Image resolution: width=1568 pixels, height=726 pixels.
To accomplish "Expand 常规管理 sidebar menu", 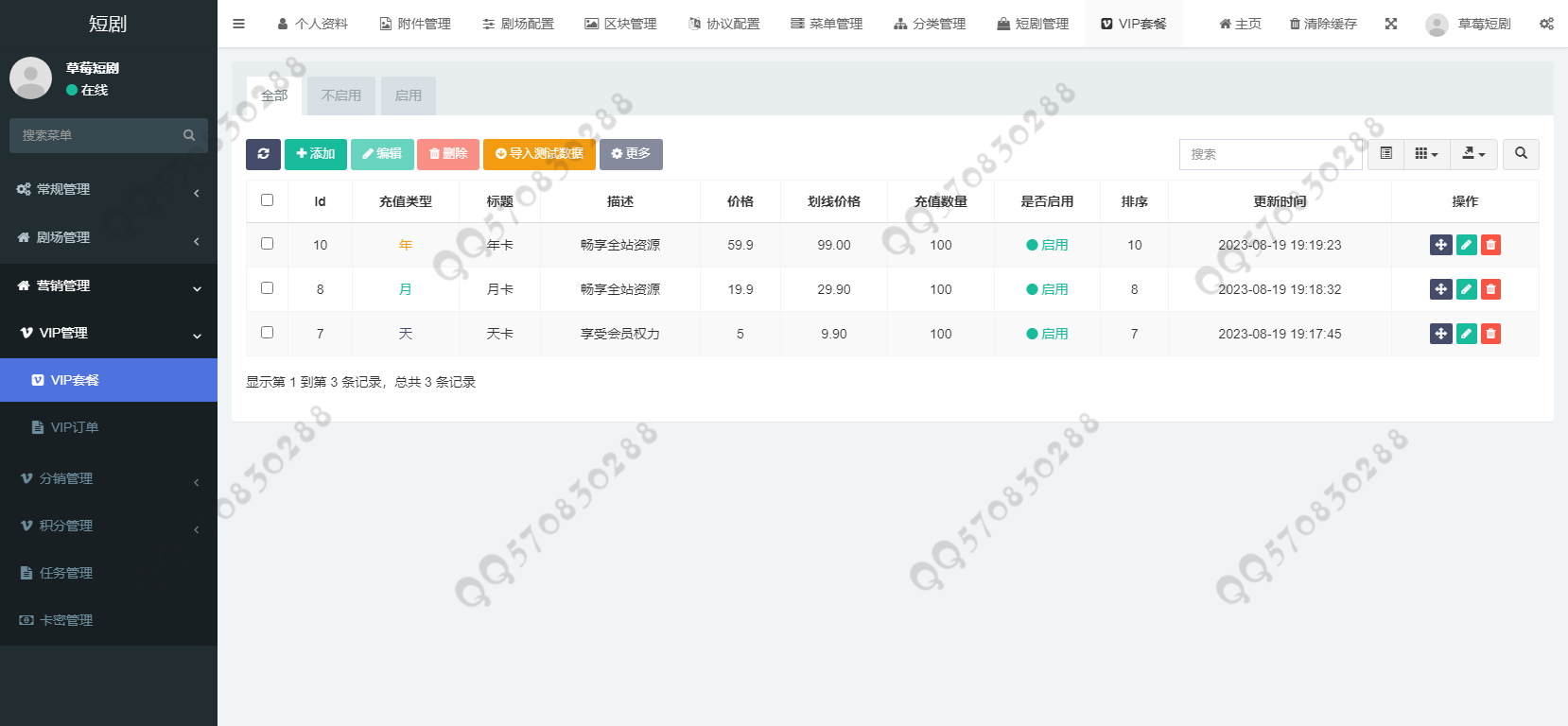I will (x=109, y=189).
